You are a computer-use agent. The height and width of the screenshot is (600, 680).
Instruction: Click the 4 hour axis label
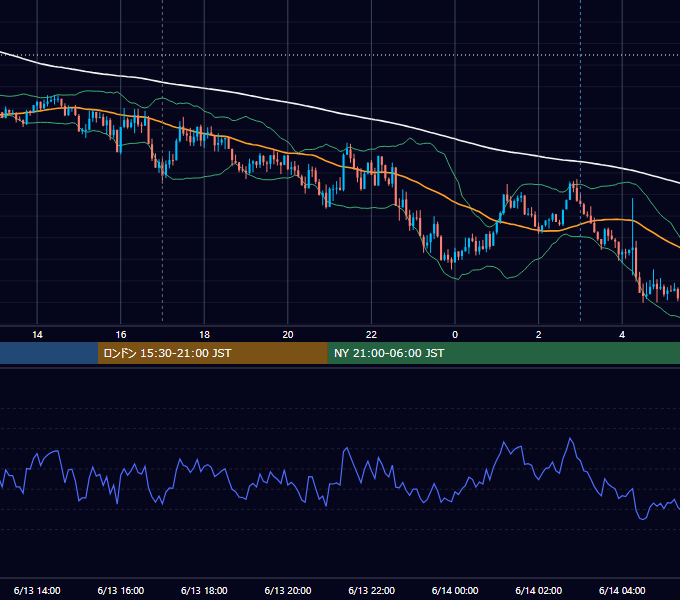click(622, 335)
